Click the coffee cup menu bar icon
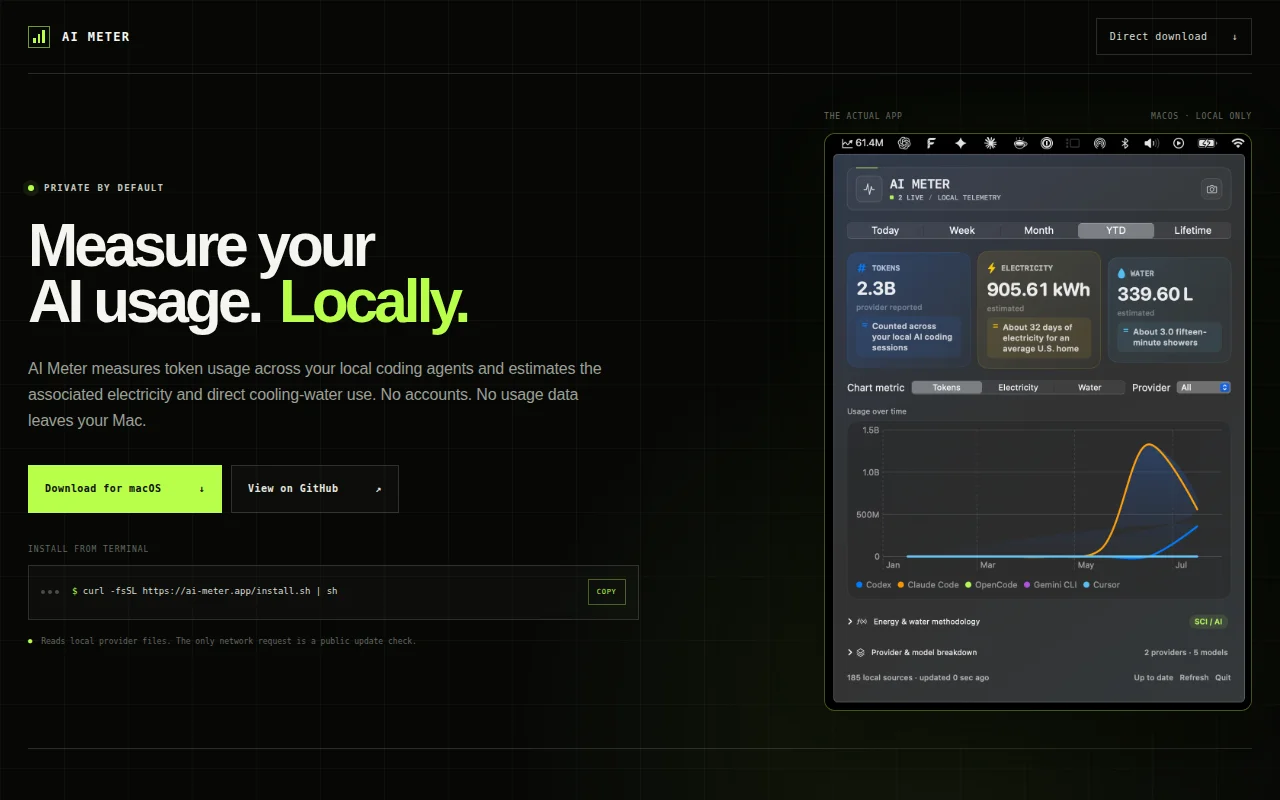Image resolution: width=1280 pixels, height=800 pixels. (1019, 143)
